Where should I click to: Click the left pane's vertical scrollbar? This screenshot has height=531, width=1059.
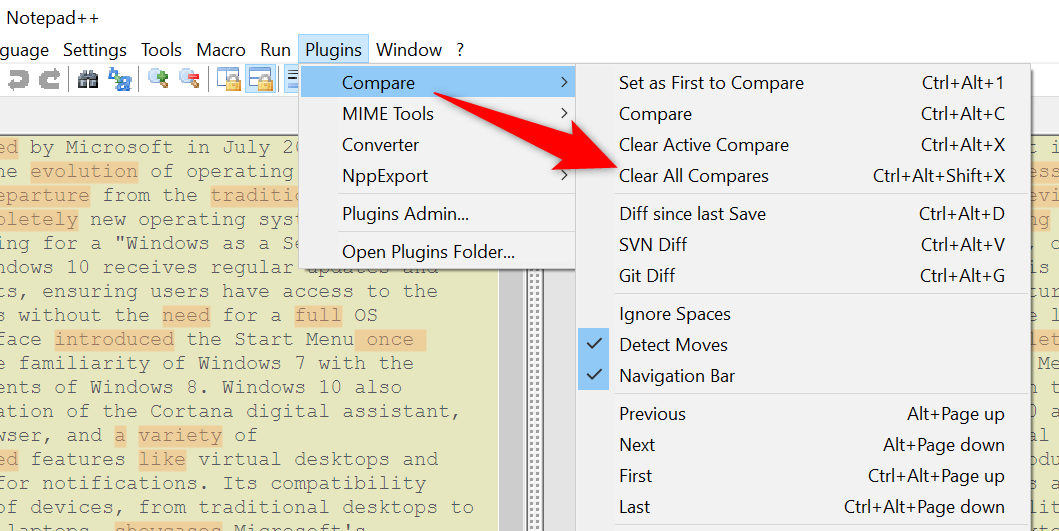click(511, 399)
